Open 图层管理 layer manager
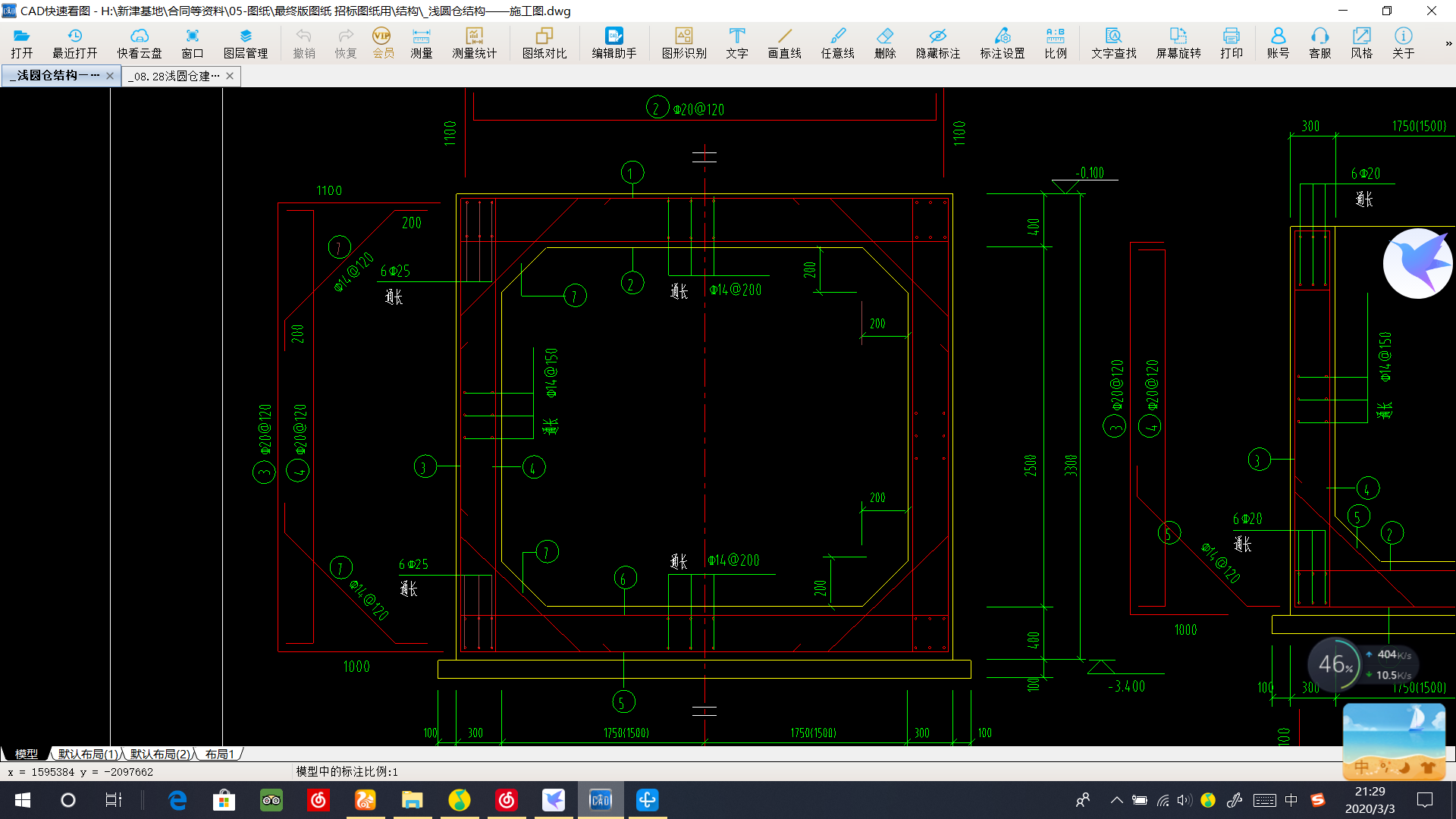 pos(246,43)
